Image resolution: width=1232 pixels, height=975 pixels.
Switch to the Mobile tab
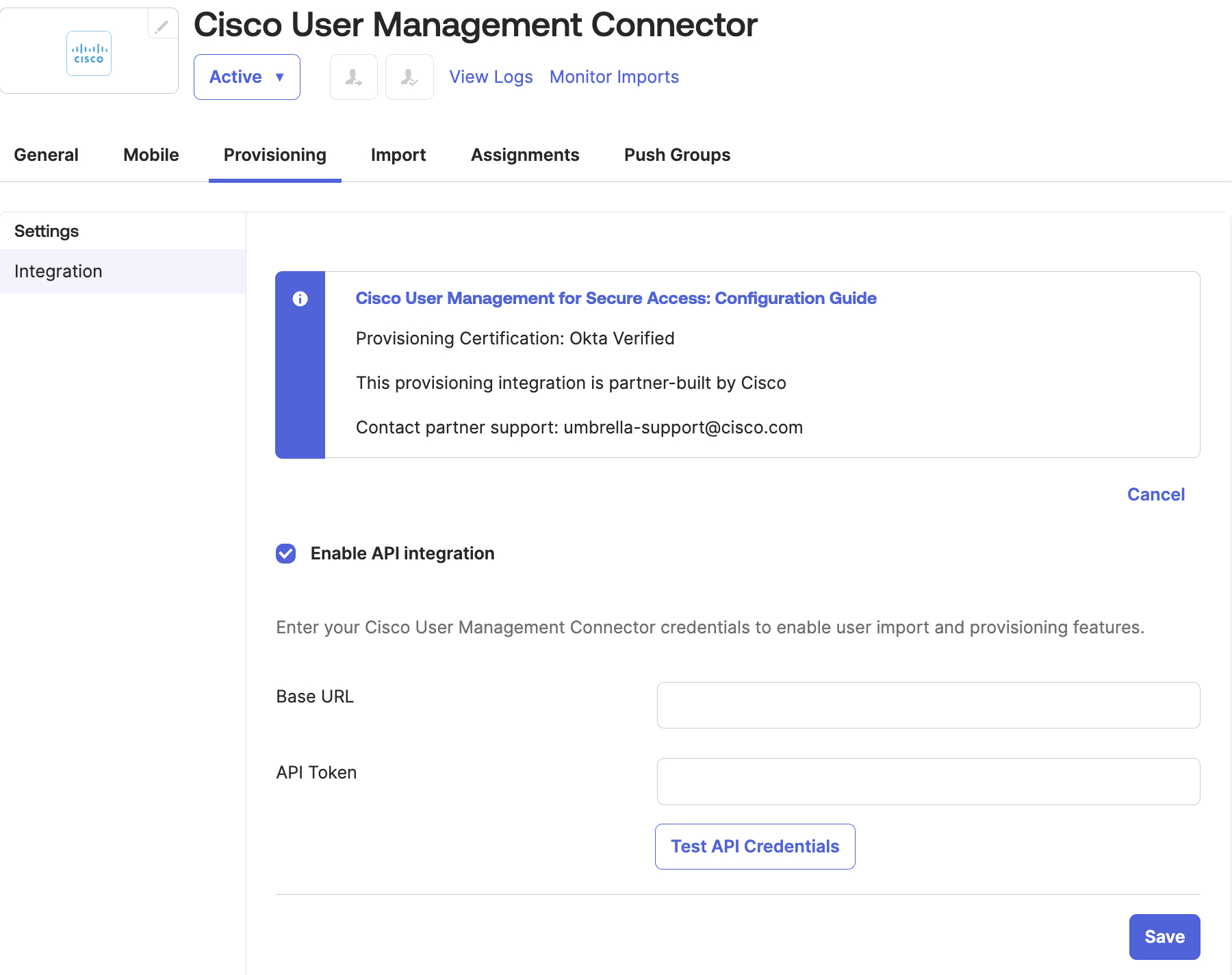pyautogui.click(x=151, y=155)
